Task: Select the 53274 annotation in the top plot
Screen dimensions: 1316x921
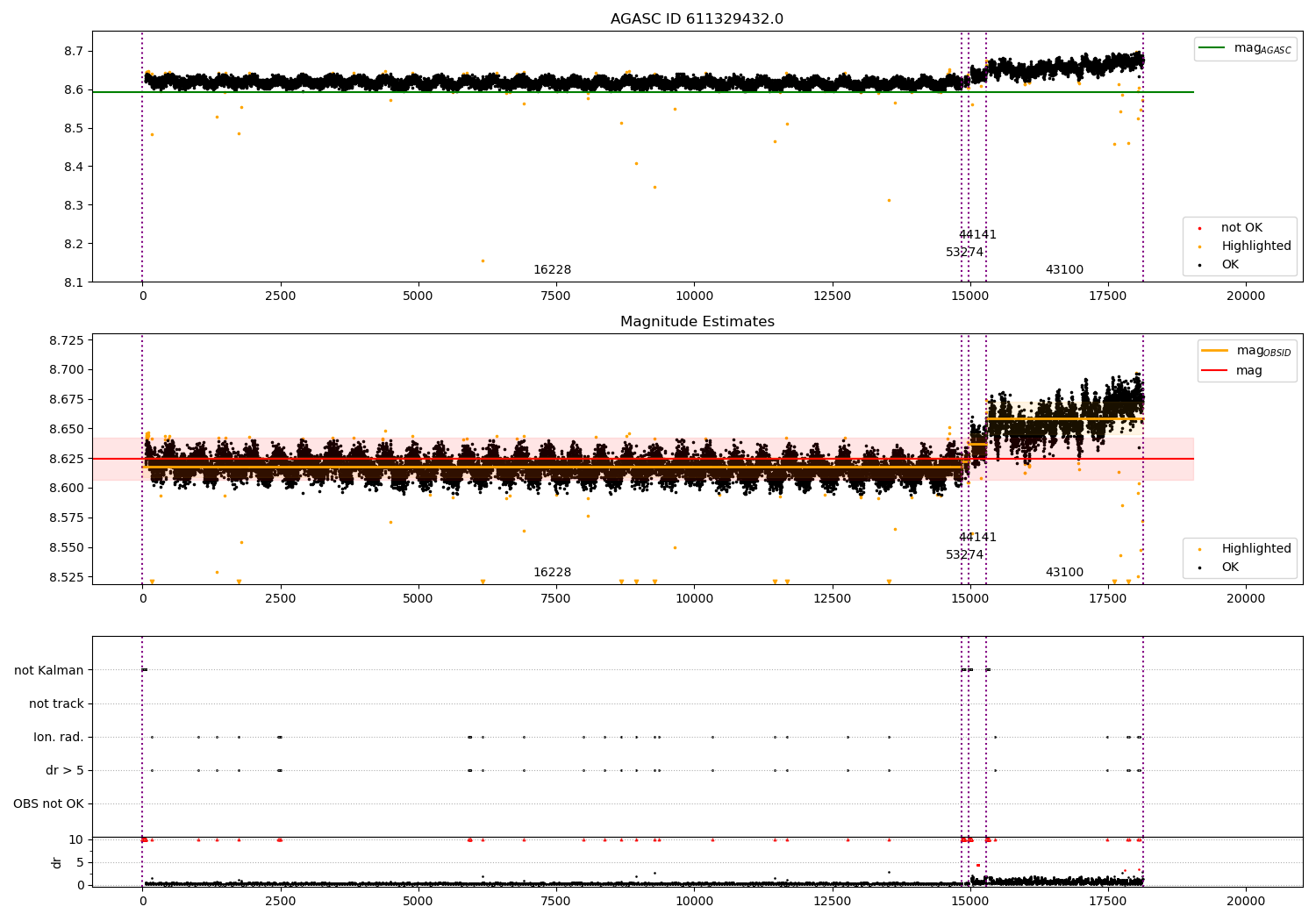Action: [964, 253]
